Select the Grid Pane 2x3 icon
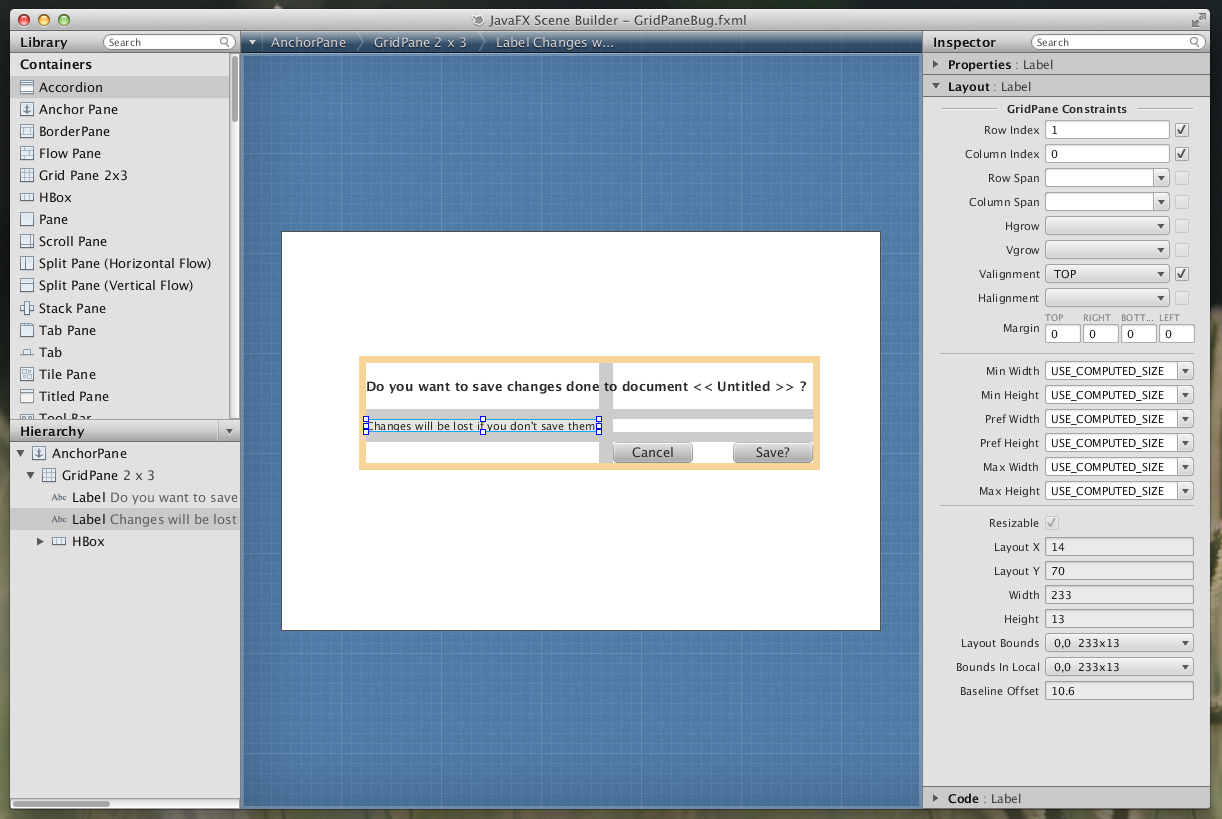 pyautogui.click(x=27, y=176)
